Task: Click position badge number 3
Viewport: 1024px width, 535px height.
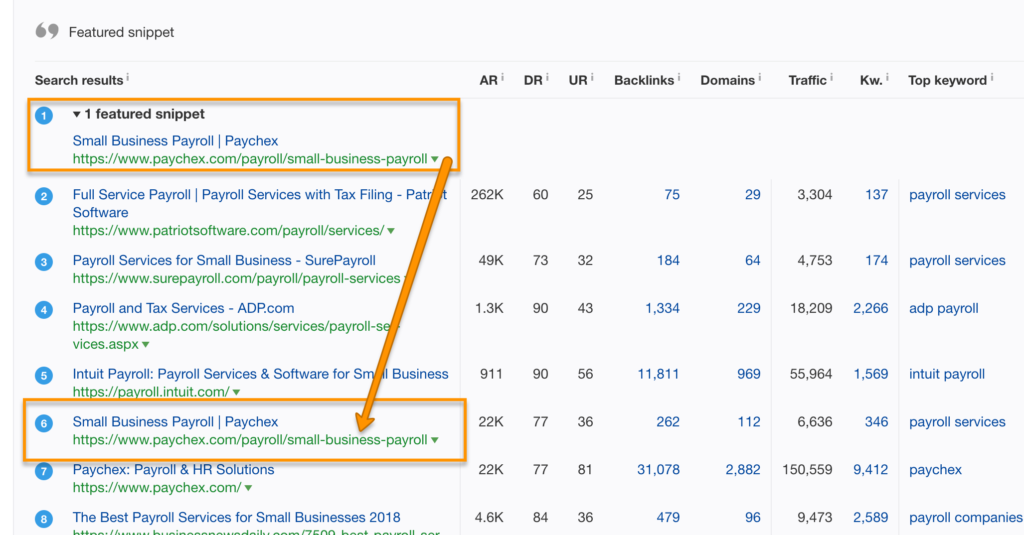Action: [44, 263]
